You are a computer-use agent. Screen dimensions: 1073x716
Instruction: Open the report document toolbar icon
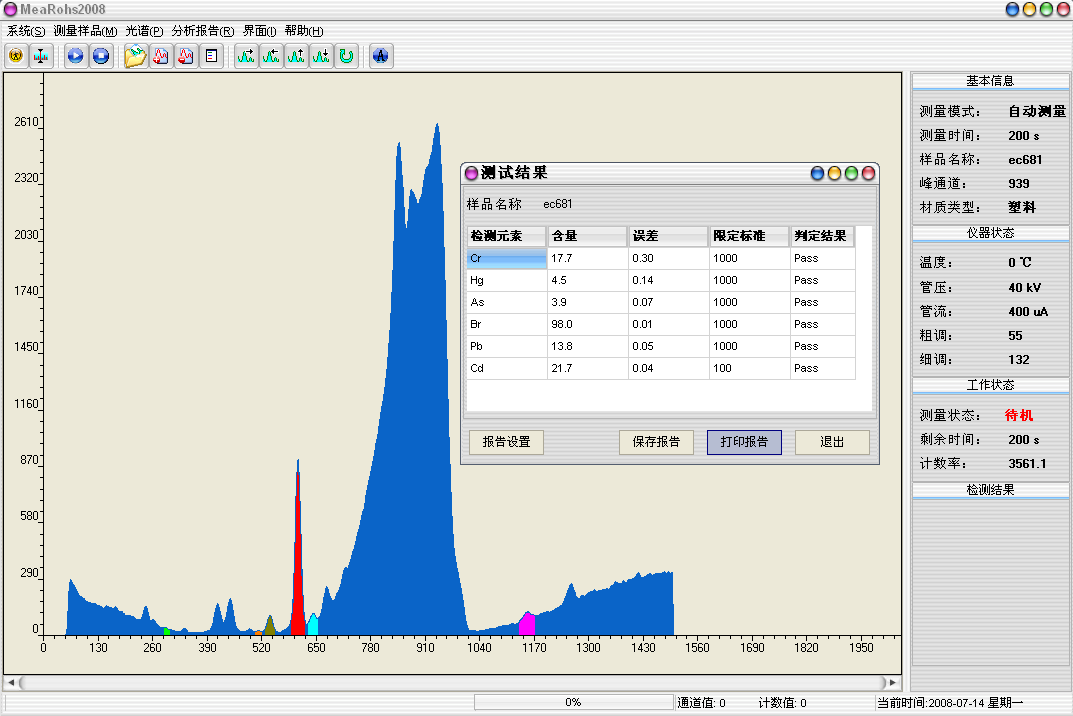pyautogui.click(x=211, y=56)
